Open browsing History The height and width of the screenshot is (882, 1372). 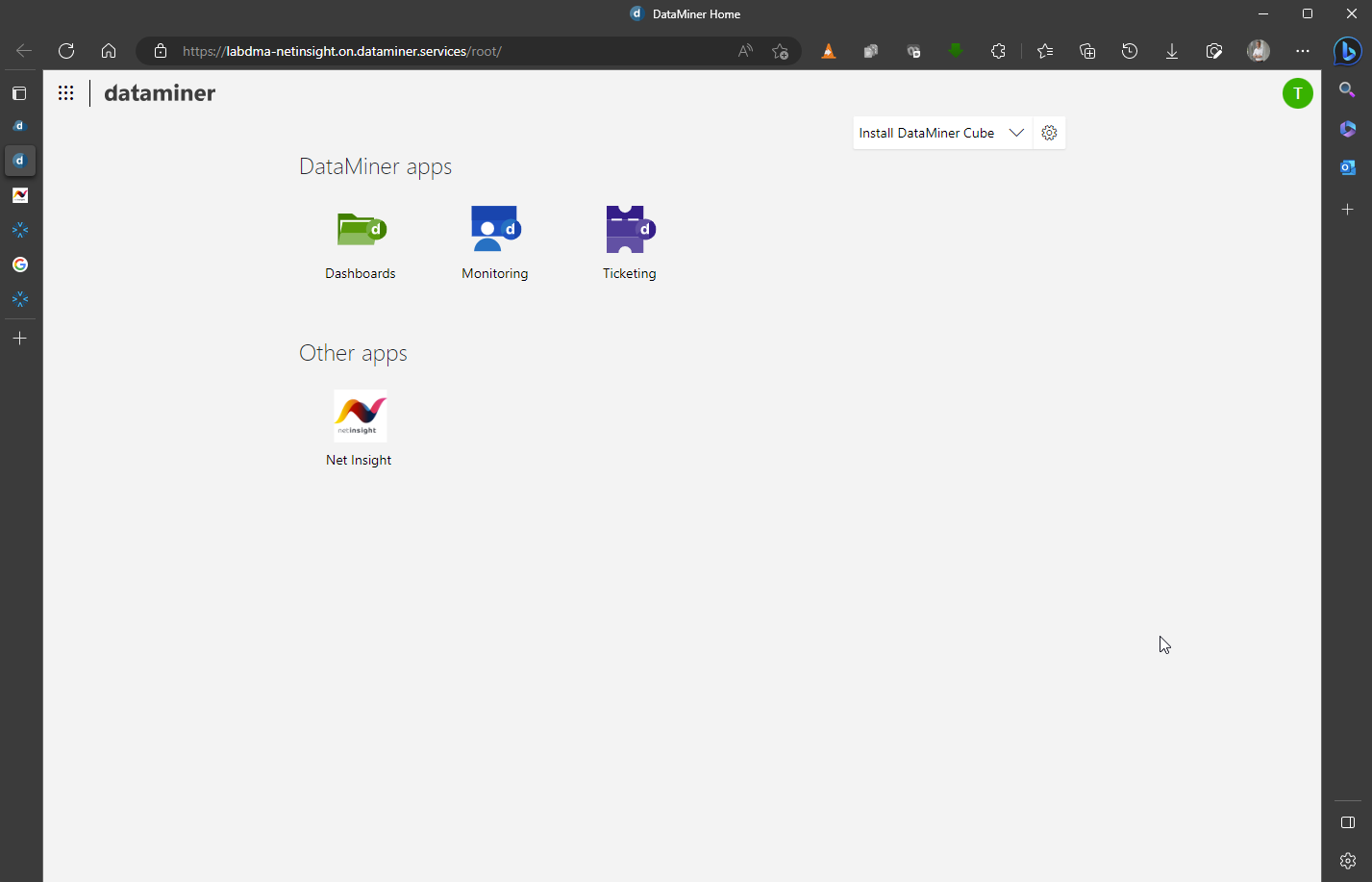(1130, 51)
